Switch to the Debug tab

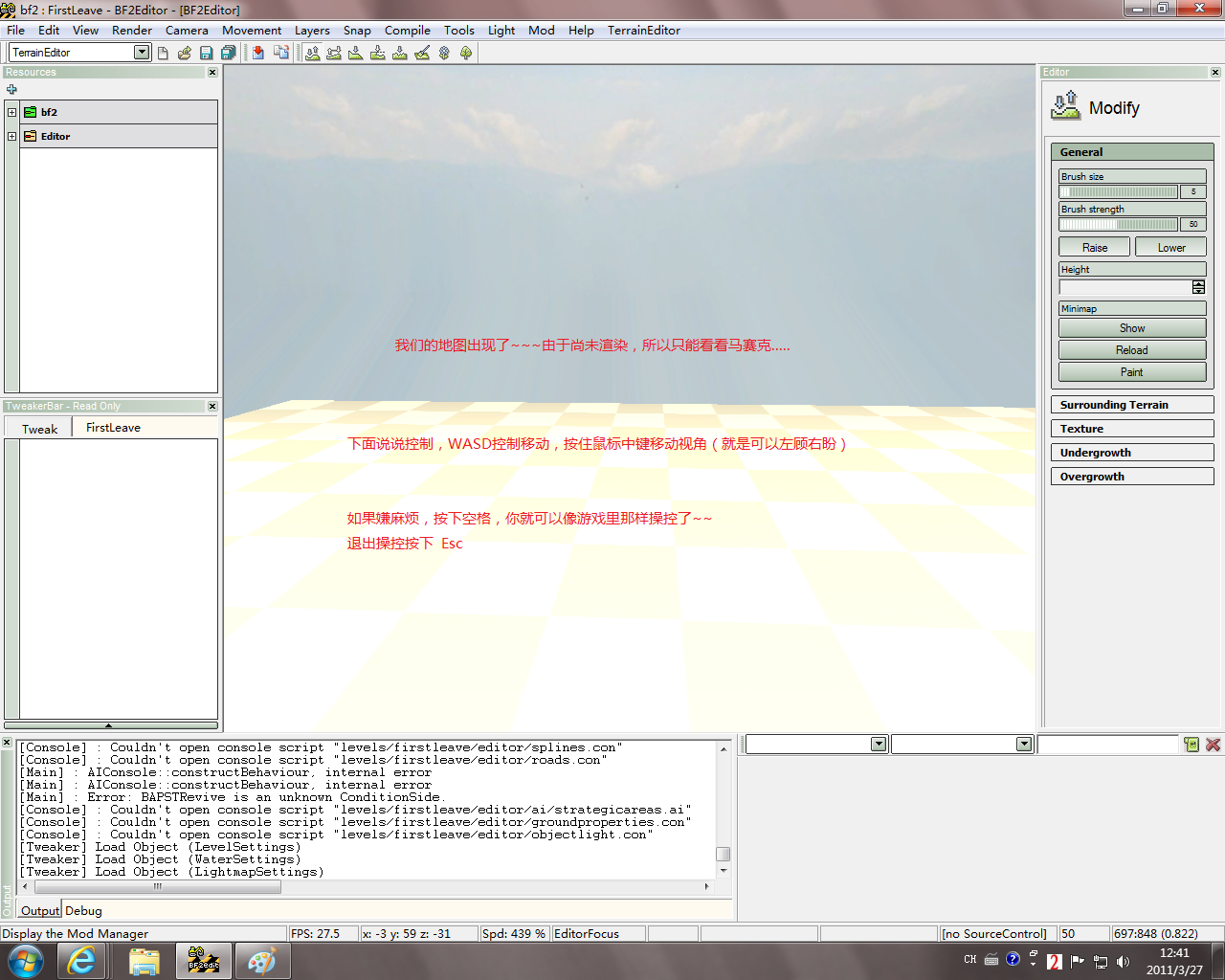point(84,910)
